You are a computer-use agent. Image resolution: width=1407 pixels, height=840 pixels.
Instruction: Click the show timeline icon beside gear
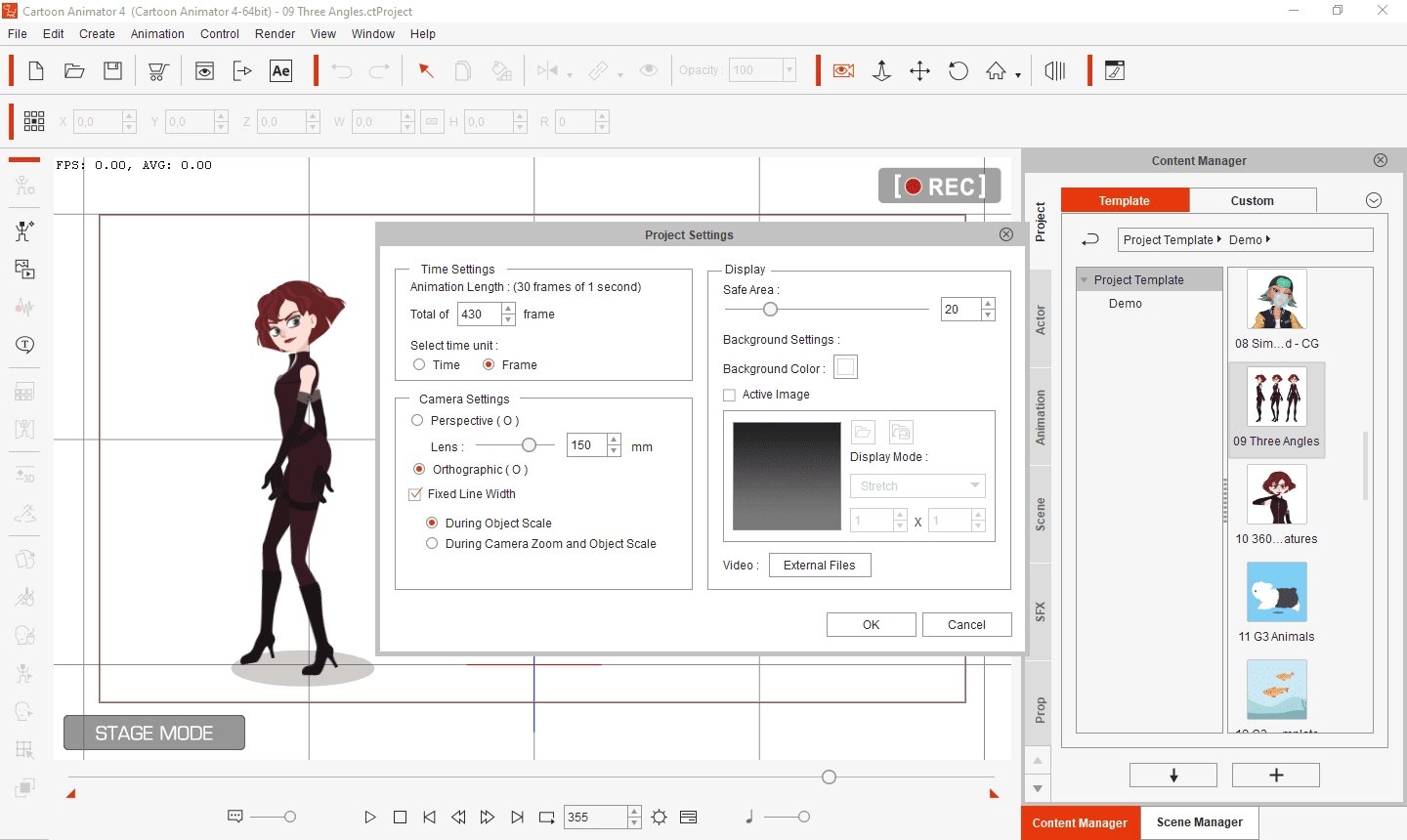(689, 818)
